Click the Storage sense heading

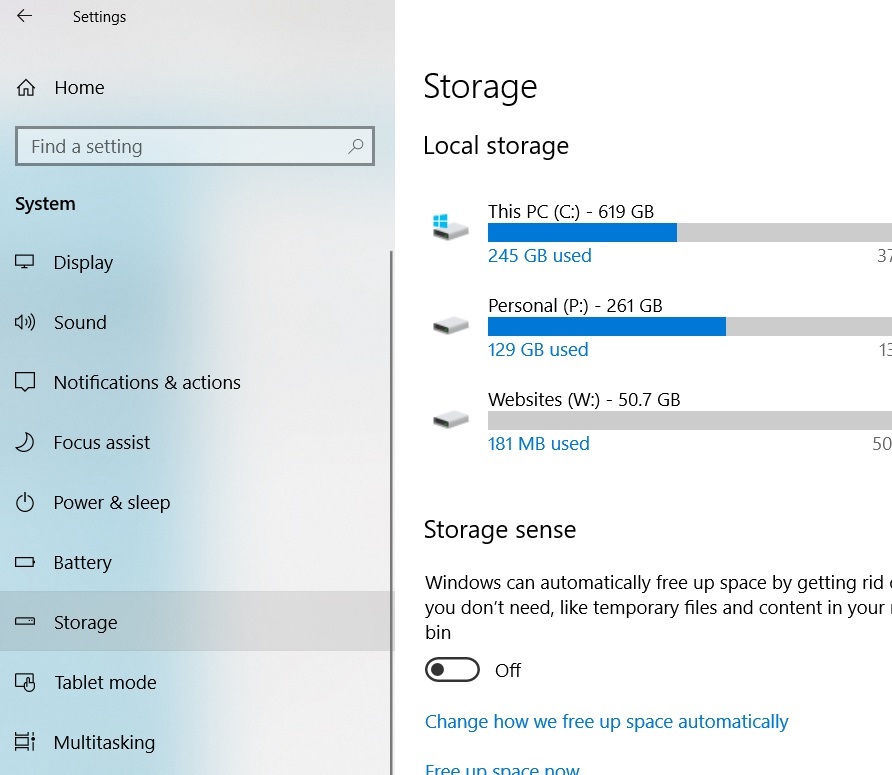[x=499, y=529]
